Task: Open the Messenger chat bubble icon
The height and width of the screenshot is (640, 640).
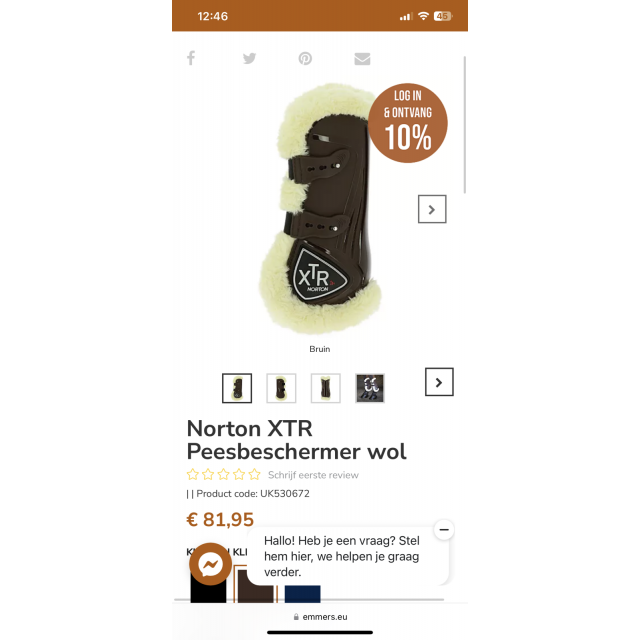Action: [x=210, y=564]
